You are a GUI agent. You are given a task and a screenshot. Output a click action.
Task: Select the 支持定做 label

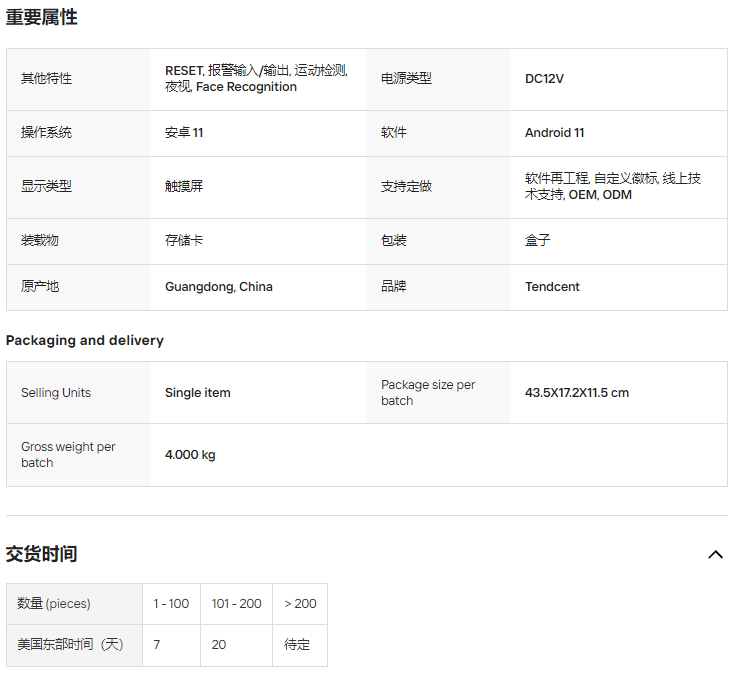click(406, 186)
